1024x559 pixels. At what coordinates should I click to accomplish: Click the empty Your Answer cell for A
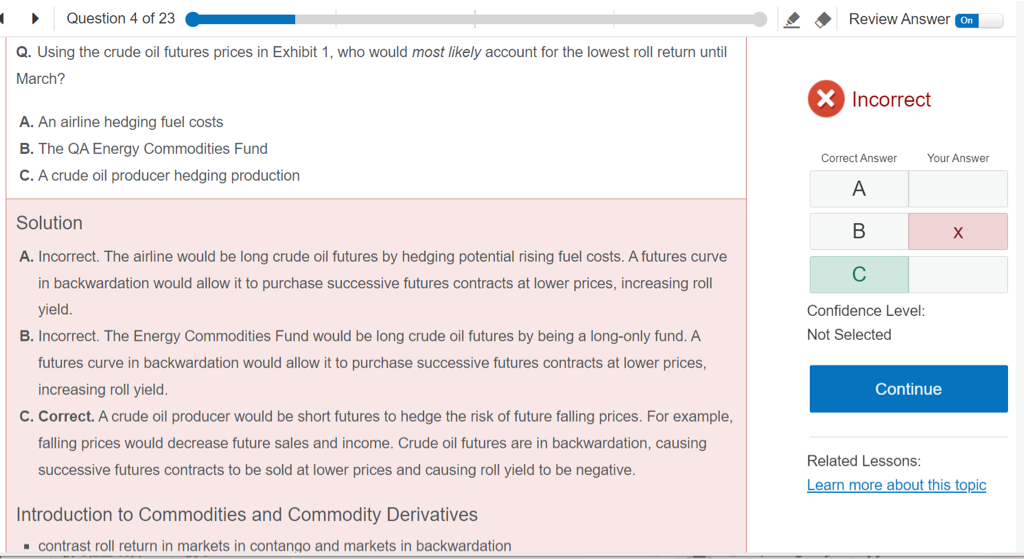coord(958,189)
